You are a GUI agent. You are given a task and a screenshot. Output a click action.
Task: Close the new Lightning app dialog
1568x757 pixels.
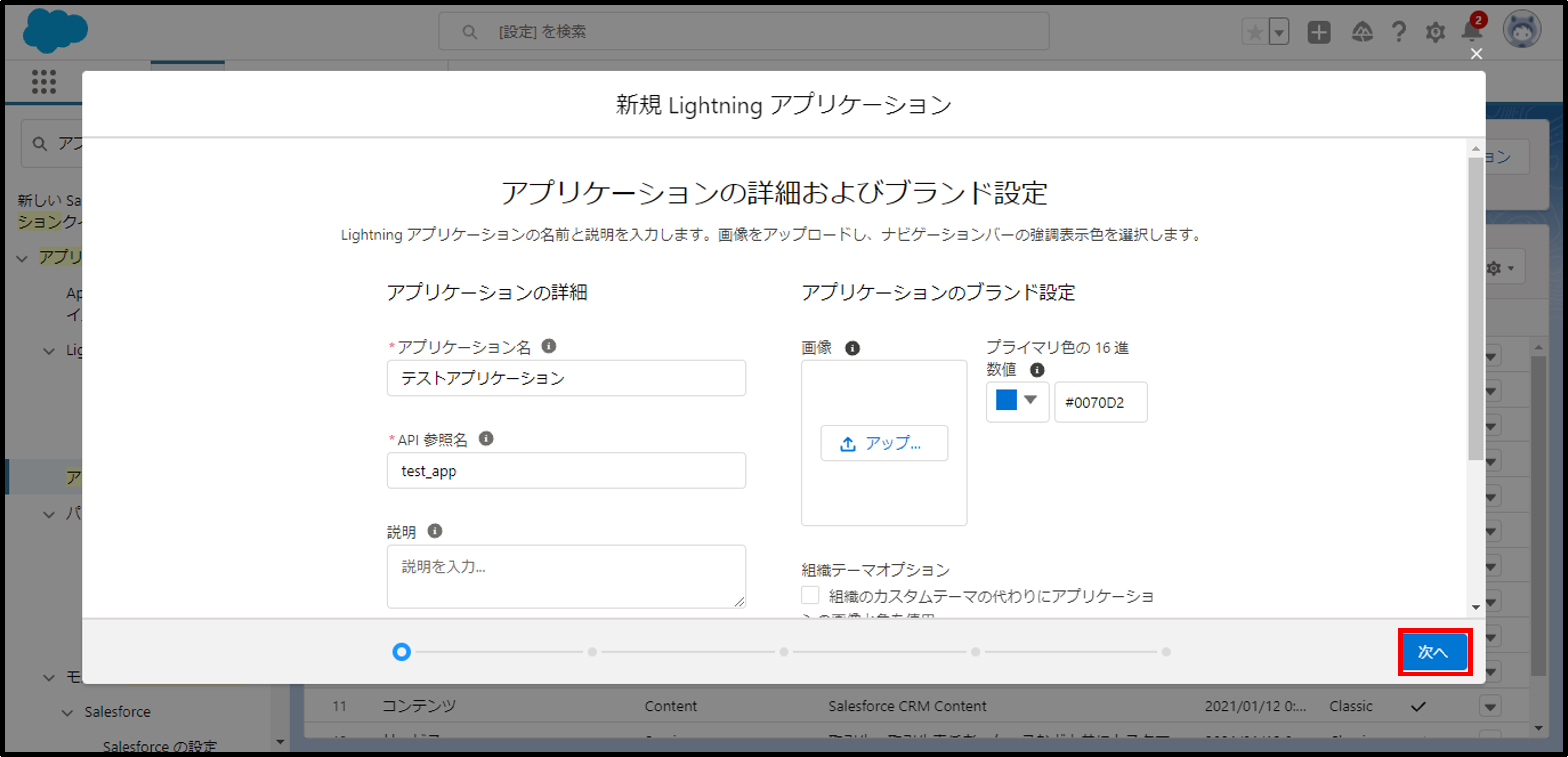point(1476,54)
